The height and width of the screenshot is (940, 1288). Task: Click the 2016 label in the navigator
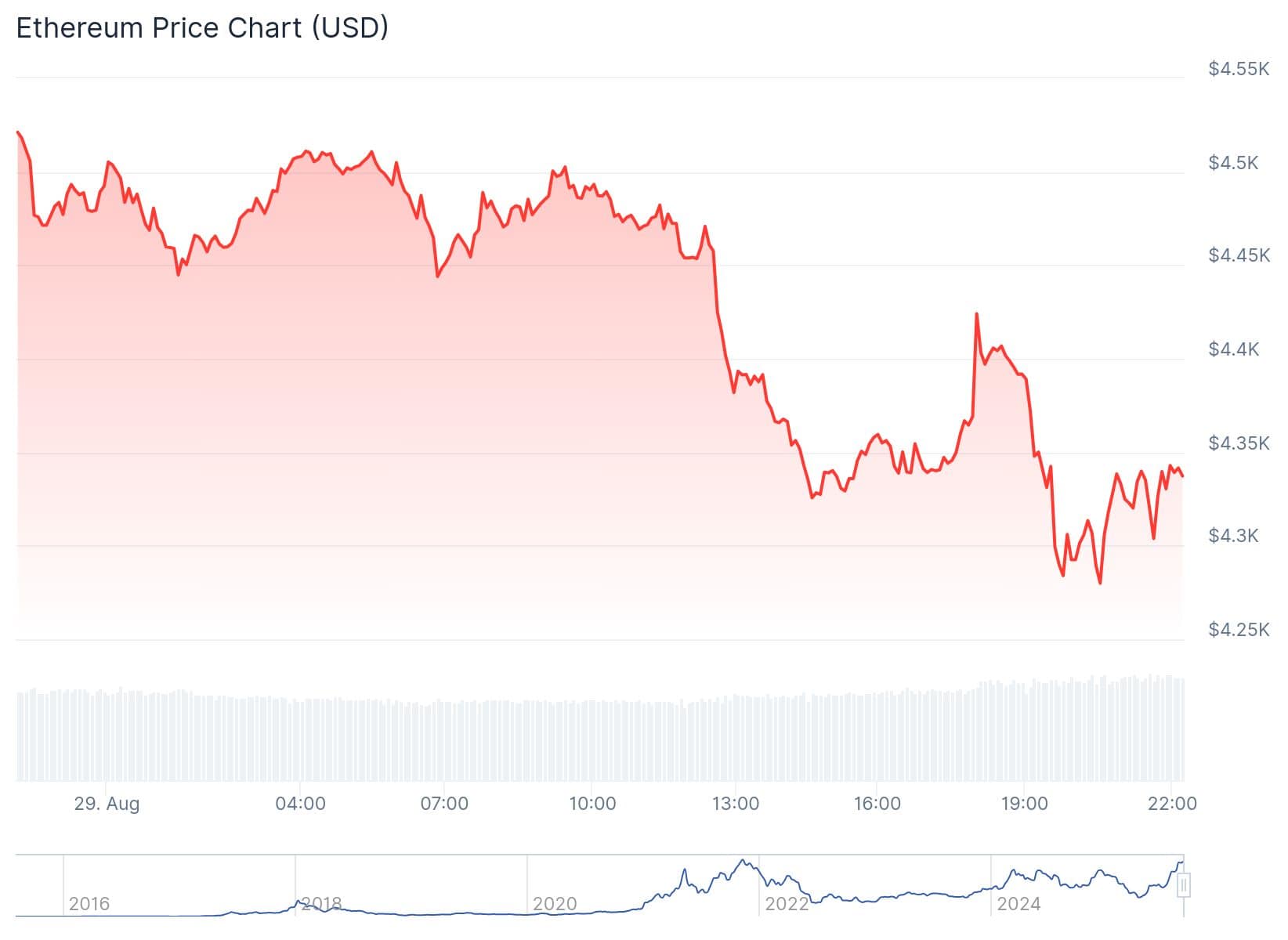(x=89, y=904)
